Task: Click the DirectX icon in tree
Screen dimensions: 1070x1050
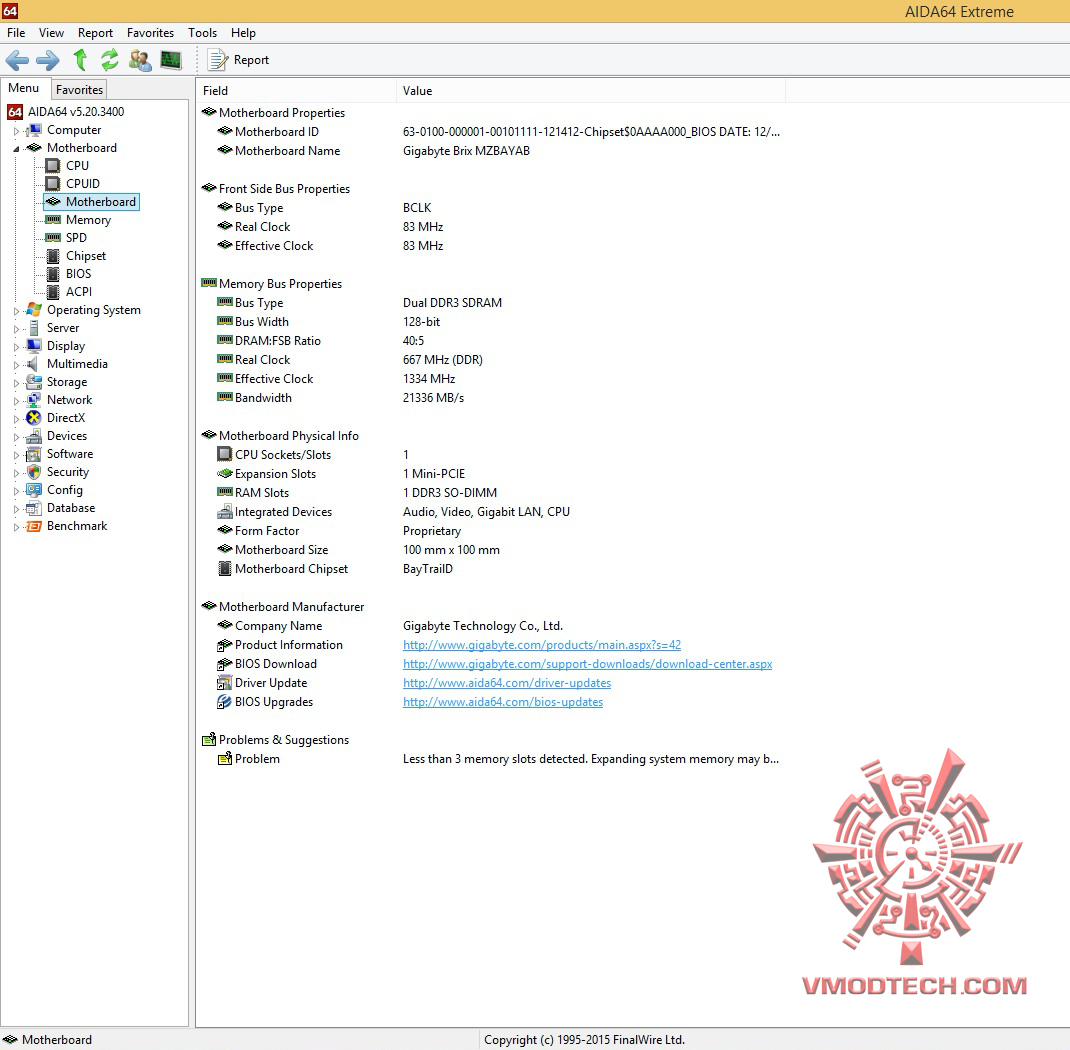Action: pyautogui.click(x=33, y=418)
